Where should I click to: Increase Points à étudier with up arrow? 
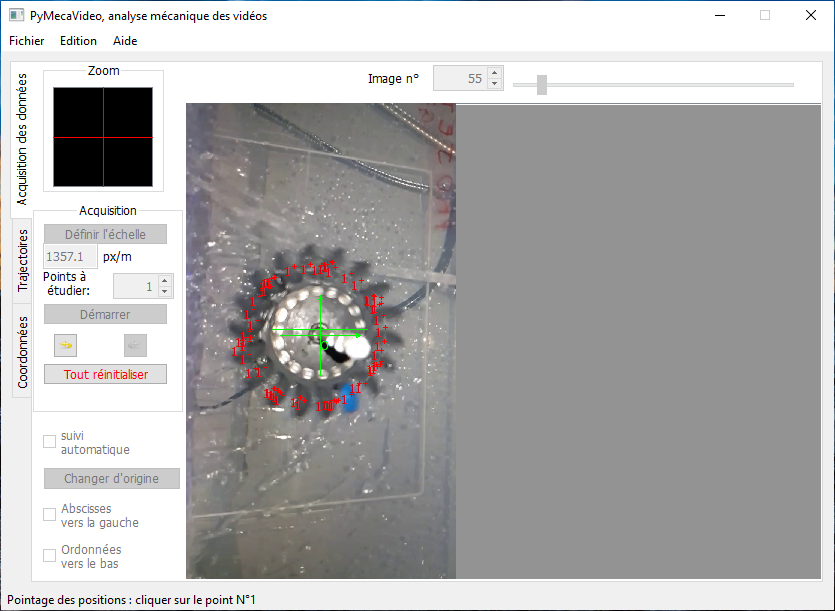point(165,281)
